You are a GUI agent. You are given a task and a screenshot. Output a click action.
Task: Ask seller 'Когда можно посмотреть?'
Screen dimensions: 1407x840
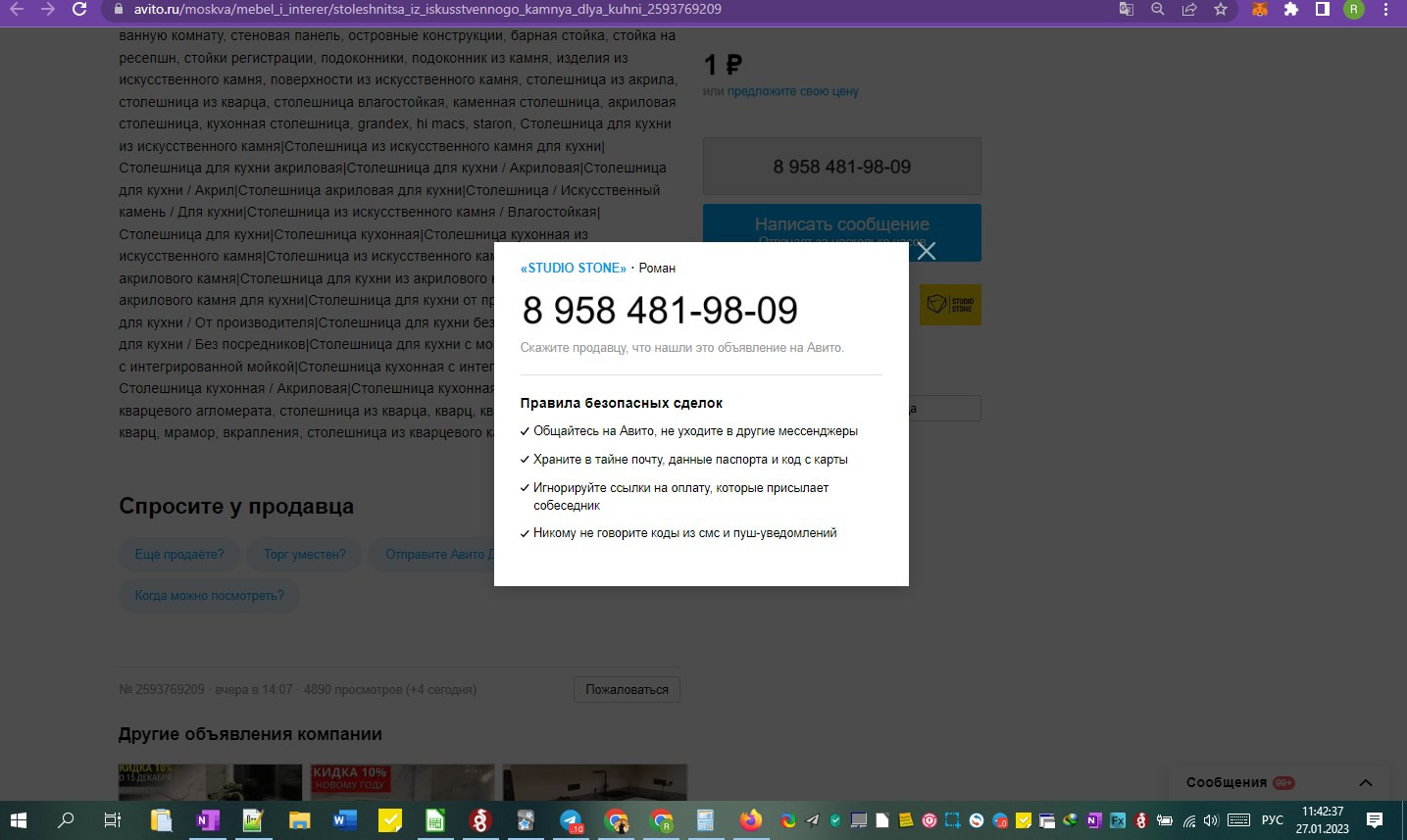click(210, 595)
